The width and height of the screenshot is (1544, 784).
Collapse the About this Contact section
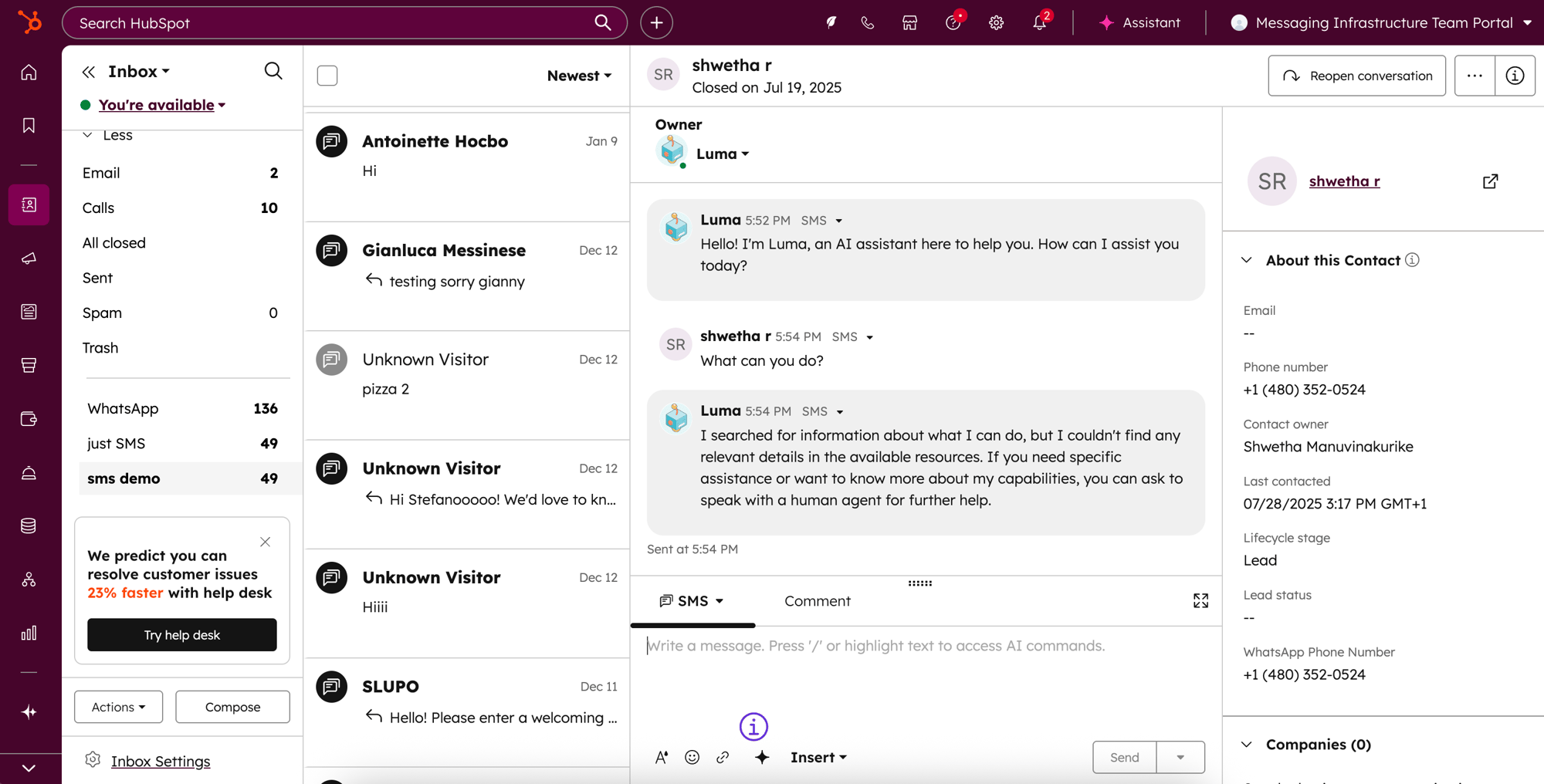pyautogui.click(x=1247, y=260)
